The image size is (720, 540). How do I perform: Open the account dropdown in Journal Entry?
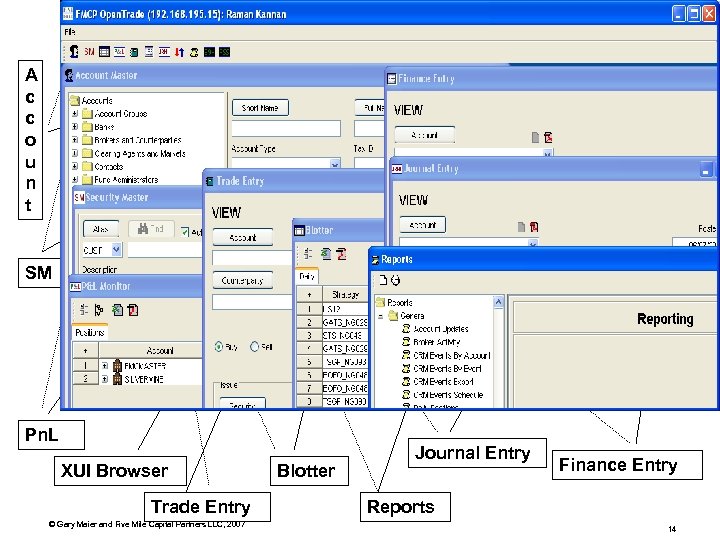coord(533,242)
